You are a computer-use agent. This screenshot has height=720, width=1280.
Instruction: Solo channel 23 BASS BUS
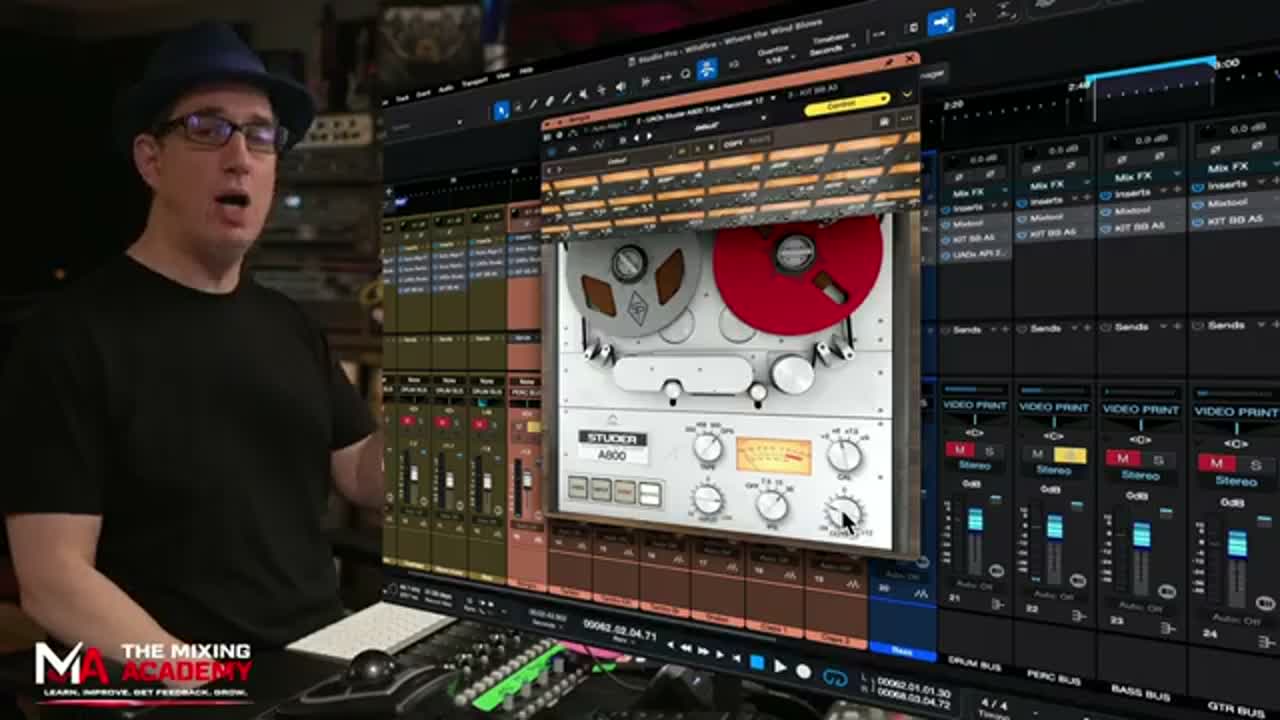(x=1158, y=460)
